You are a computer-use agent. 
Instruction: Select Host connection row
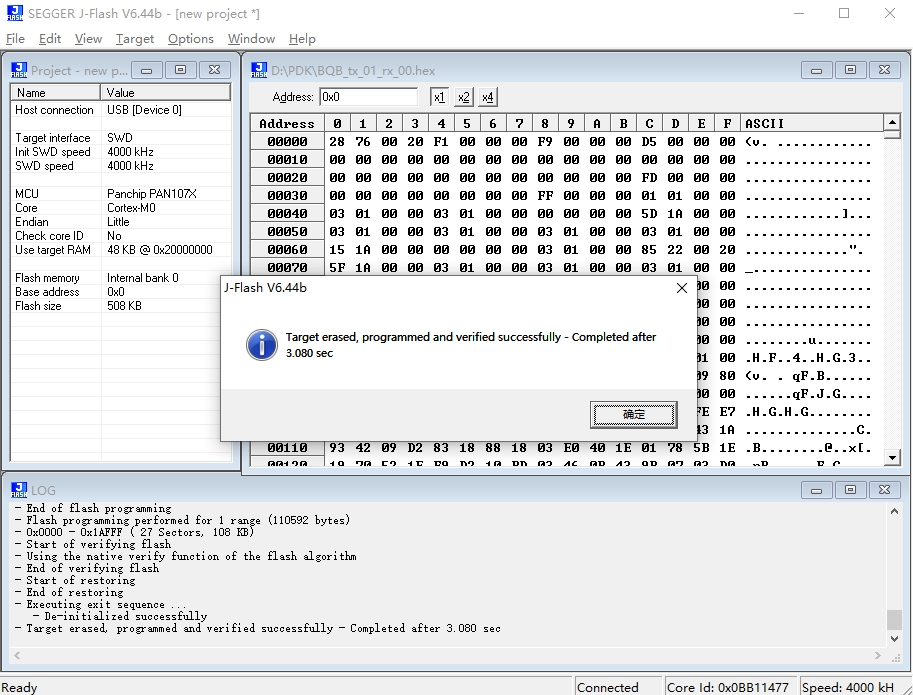click(121, 110)
